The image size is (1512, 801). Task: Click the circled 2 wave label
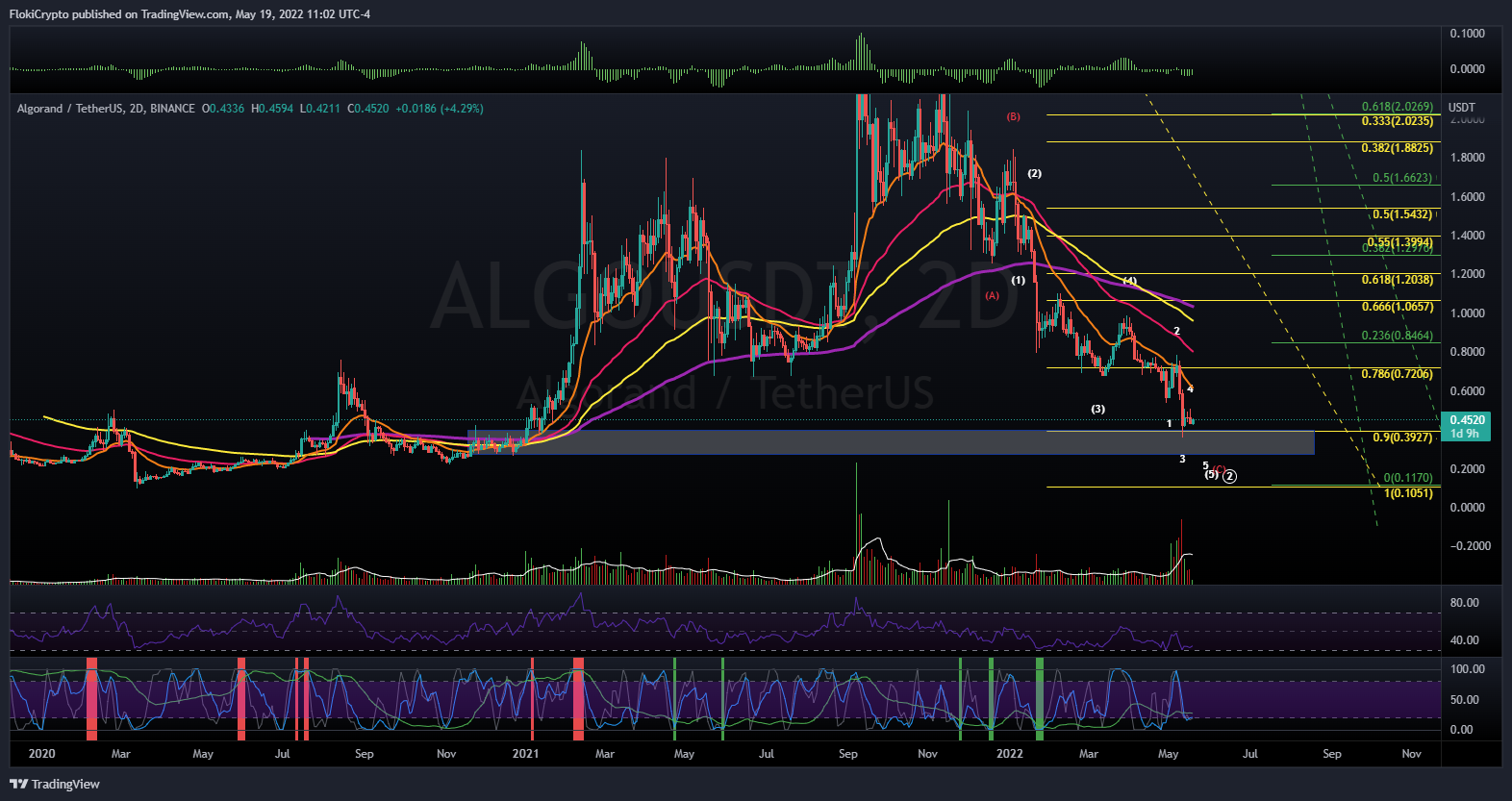1229,476
